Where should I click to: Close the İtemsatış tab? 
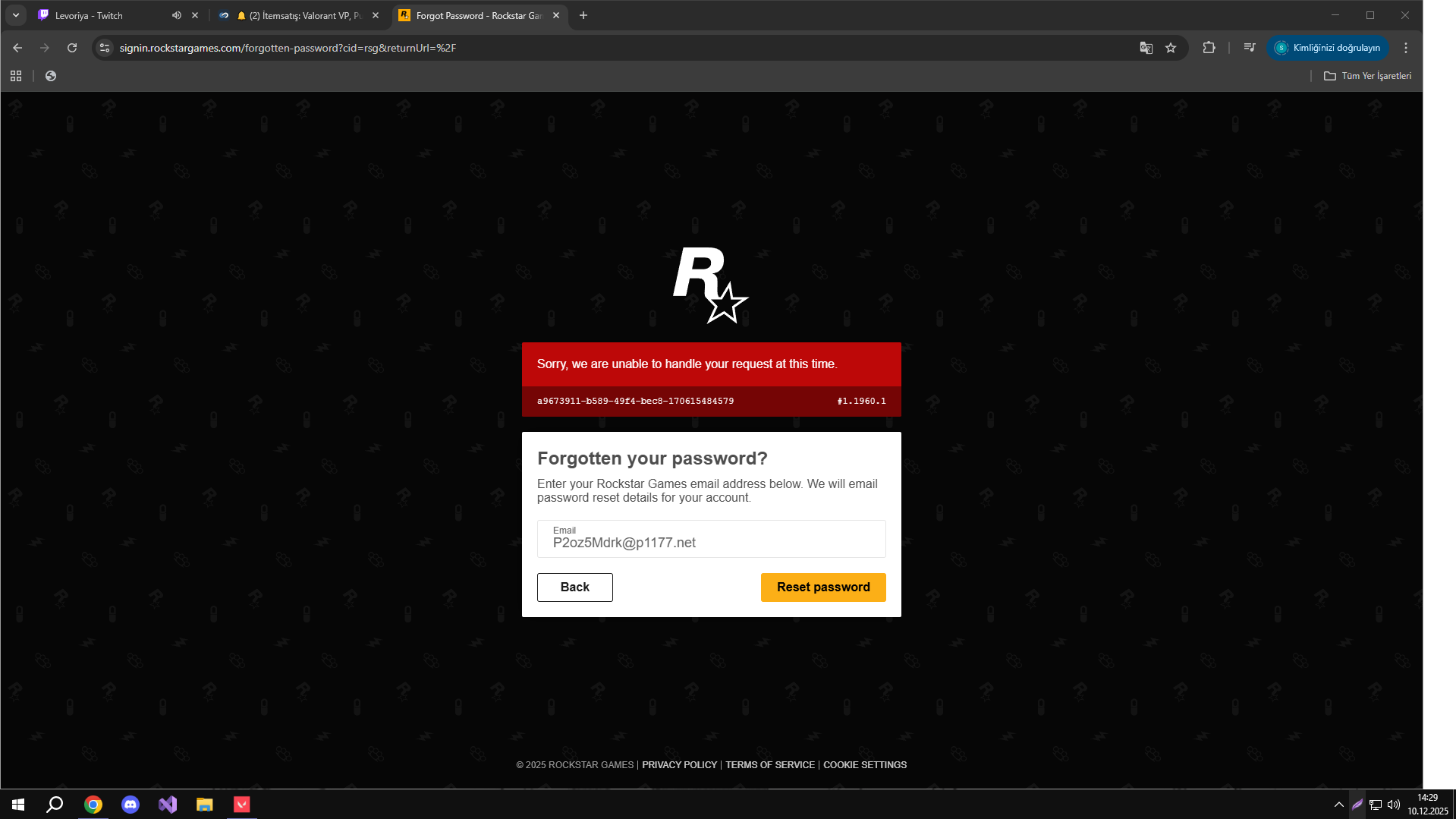pyautogui.click(x=376, y=15)
